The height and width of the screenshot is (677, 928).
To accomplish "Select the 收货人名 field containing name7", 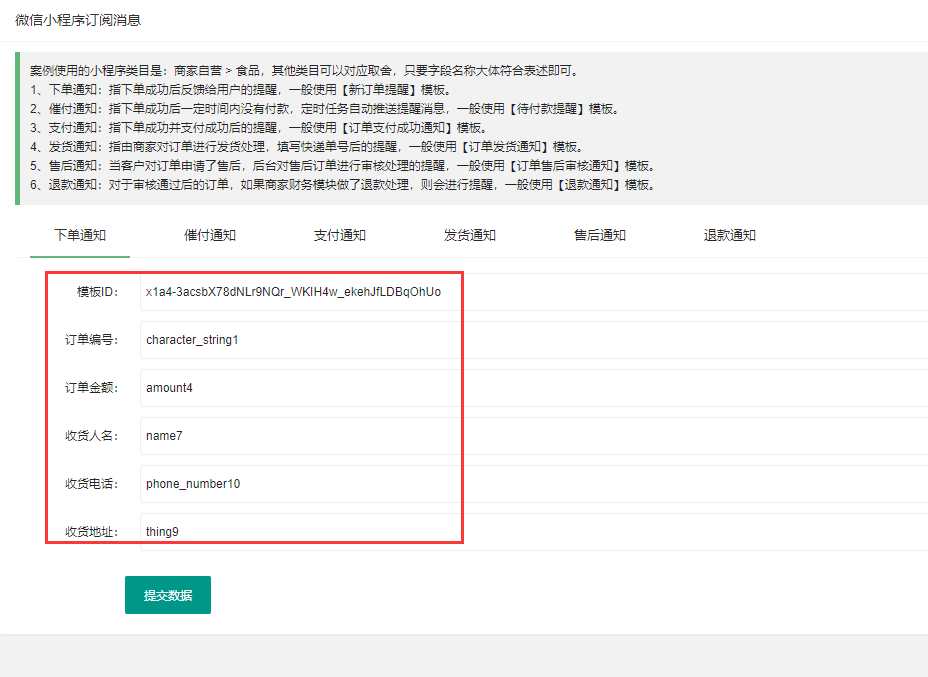I will 530,436.
